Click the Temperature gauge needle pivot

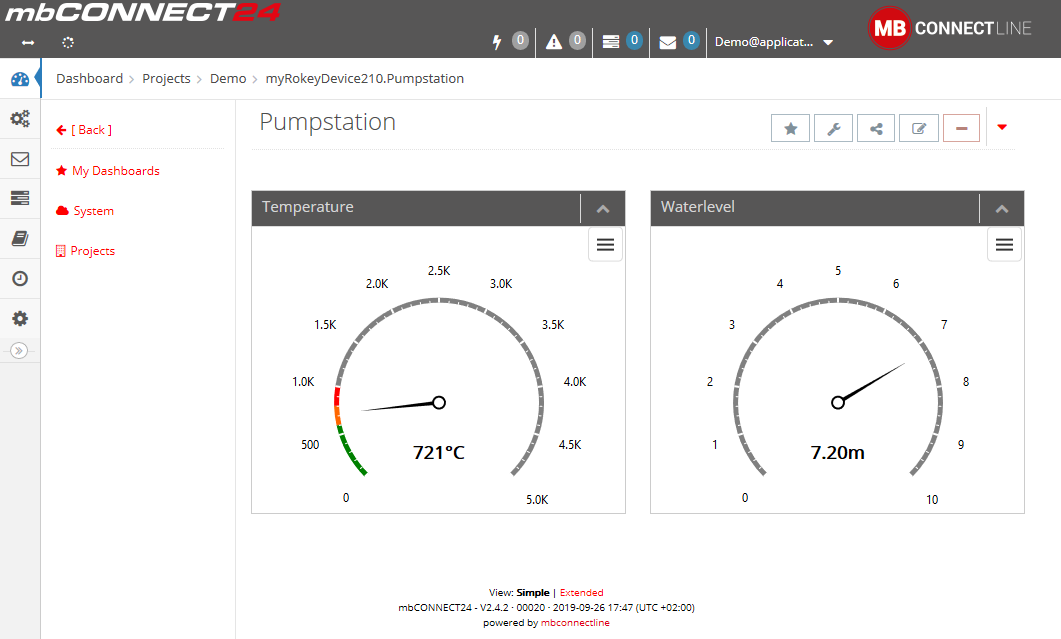439,403
